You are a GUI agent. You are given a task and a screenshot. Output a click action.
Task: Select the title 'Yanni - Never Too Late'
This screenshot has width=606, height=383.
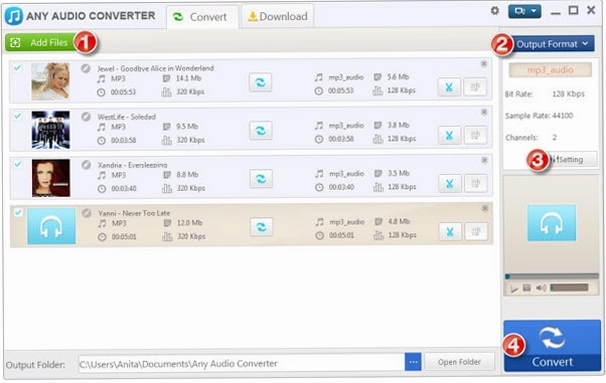pos(134,213)
